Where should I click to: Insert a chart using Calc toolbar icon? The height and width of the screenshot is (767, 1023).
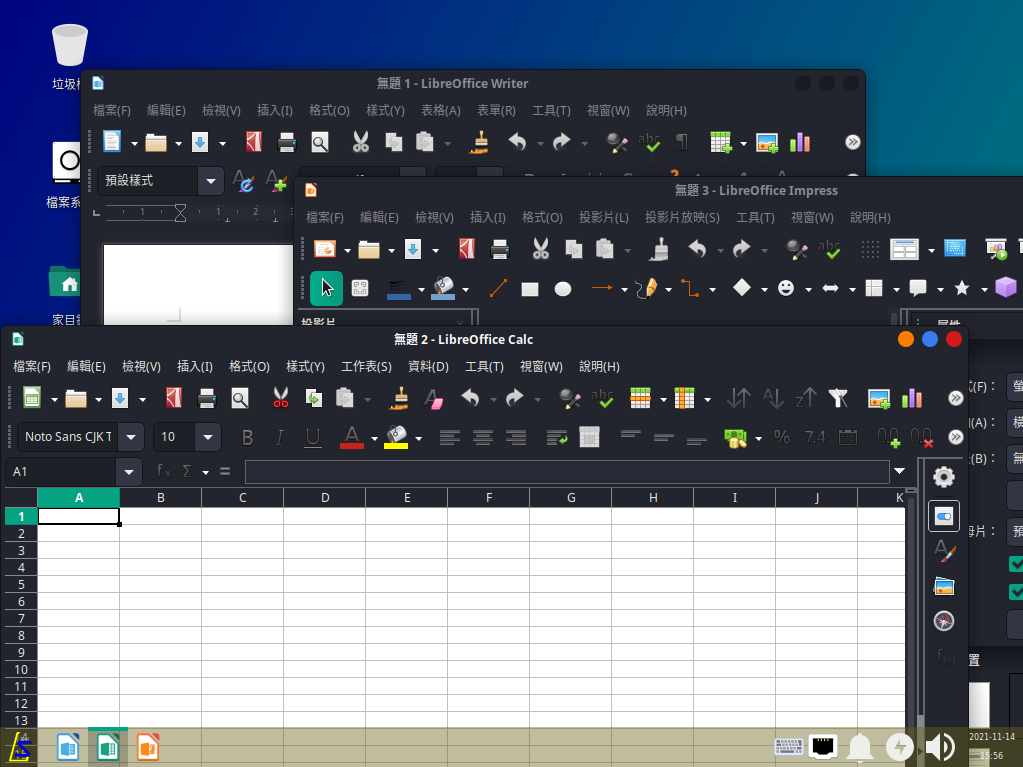[x=911, y=398]
